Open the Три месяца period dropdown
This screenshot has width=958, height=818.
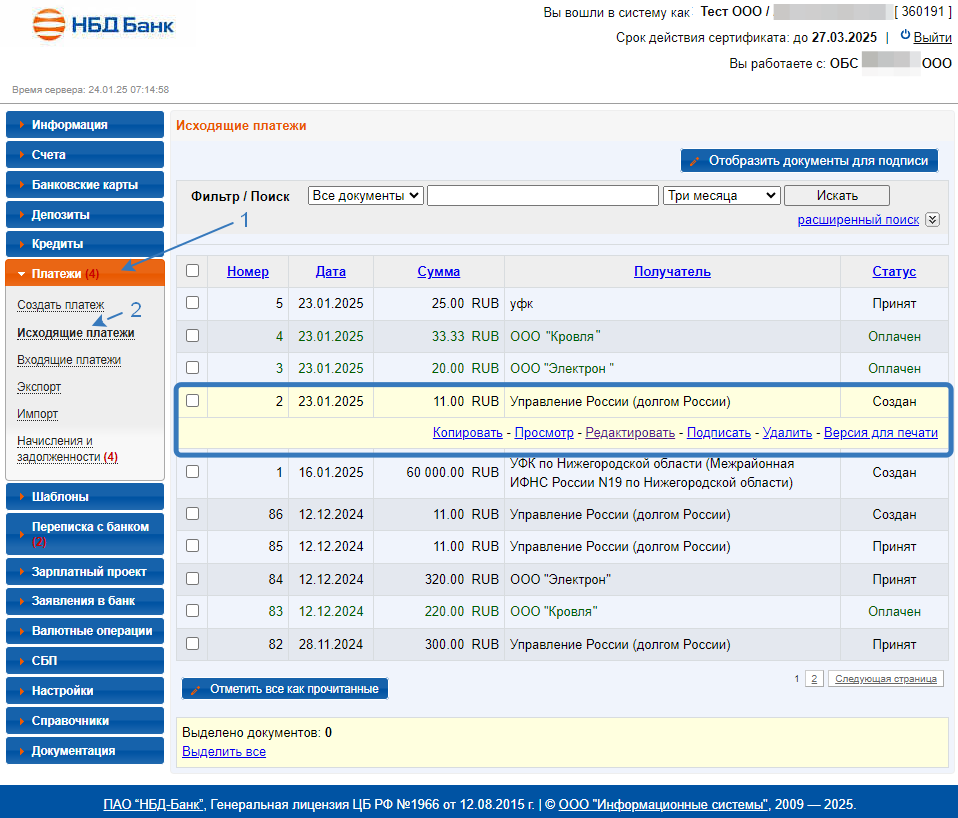pyautogui.click(x=720, y=196)
